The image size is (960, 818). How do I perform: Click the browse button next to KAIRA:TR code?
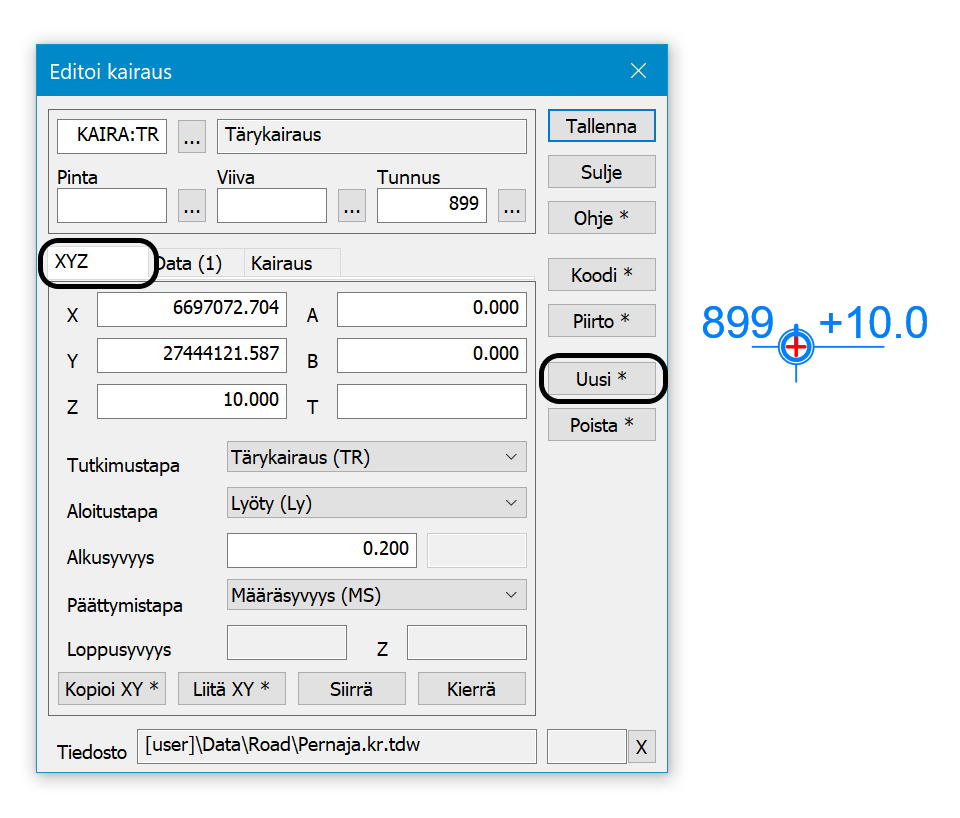click(x=192, y=136)
